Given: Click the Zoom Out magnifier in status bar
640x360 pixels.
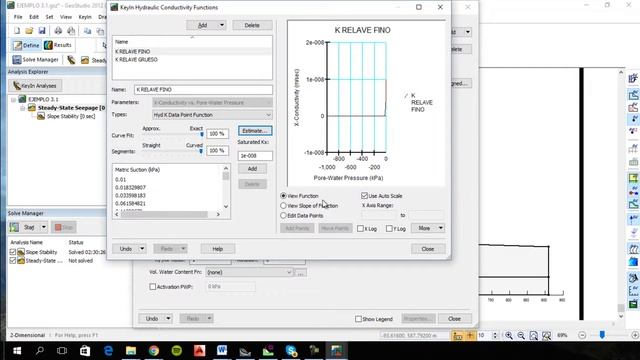Looking at the screenshot, I should (x=521, y=335).
